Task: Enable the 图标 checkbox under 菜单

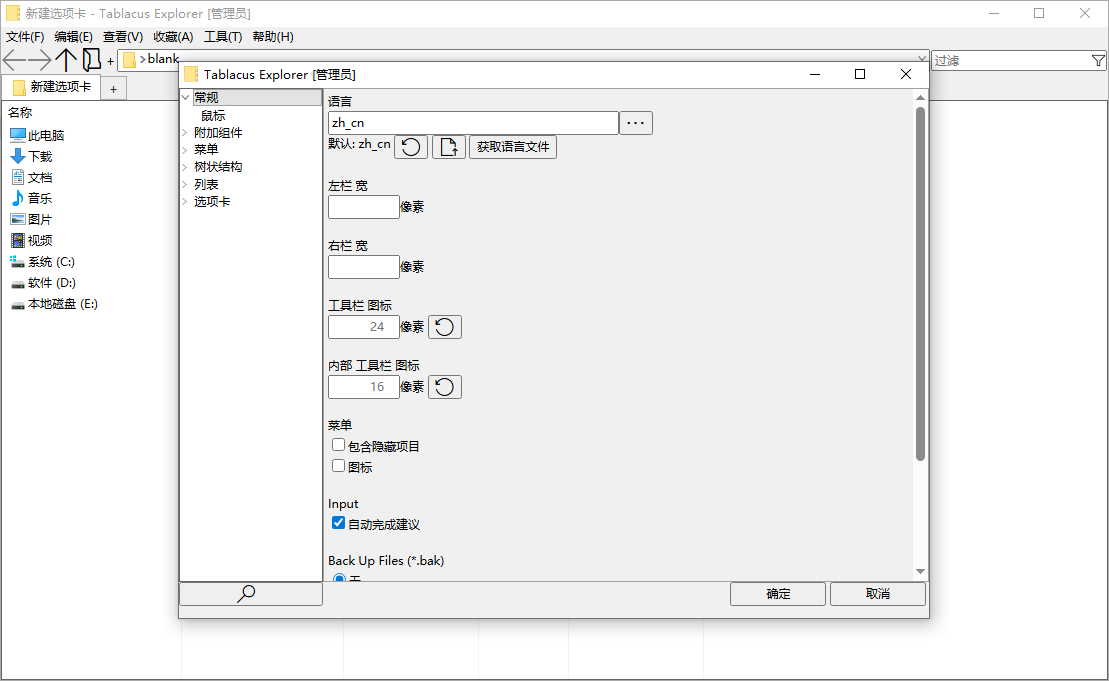Action: click(338, 465)
